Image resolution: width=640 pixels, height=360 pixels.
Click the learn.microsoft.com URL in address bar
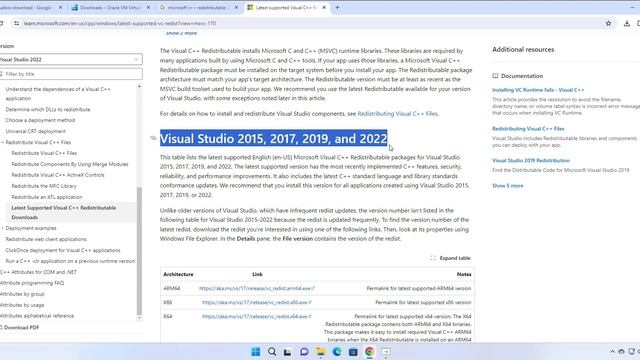coord(120,23)
